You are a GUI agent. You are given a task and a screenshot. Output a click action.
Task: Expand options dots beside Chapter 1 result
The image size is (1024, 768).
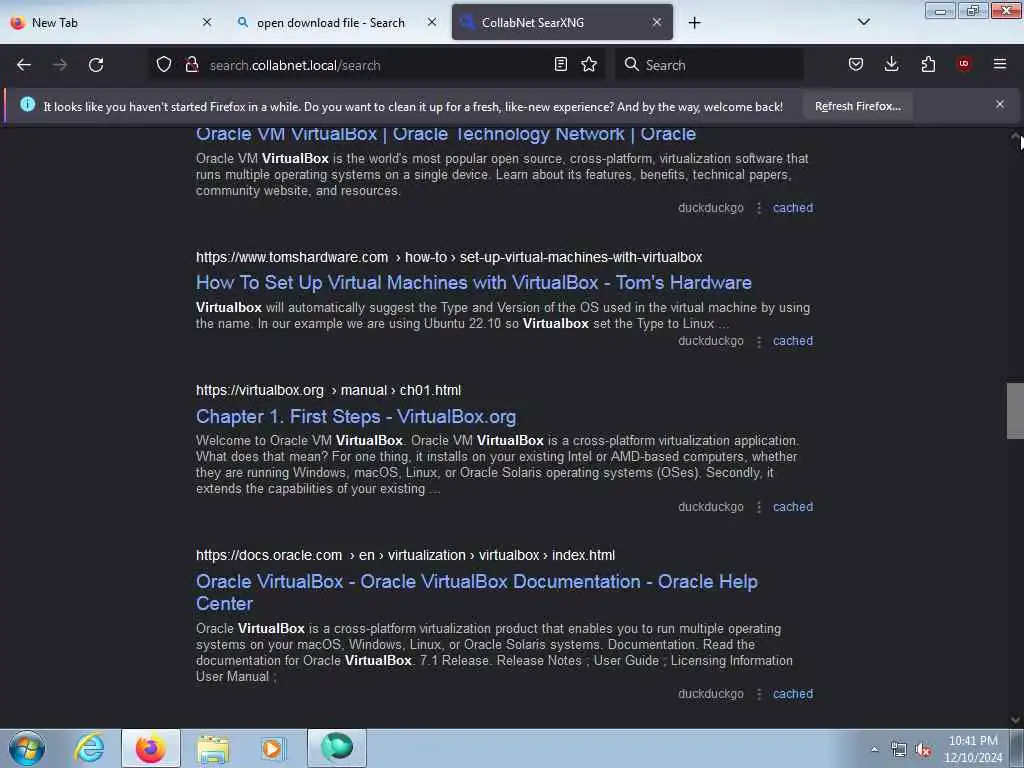click(759, 507)
